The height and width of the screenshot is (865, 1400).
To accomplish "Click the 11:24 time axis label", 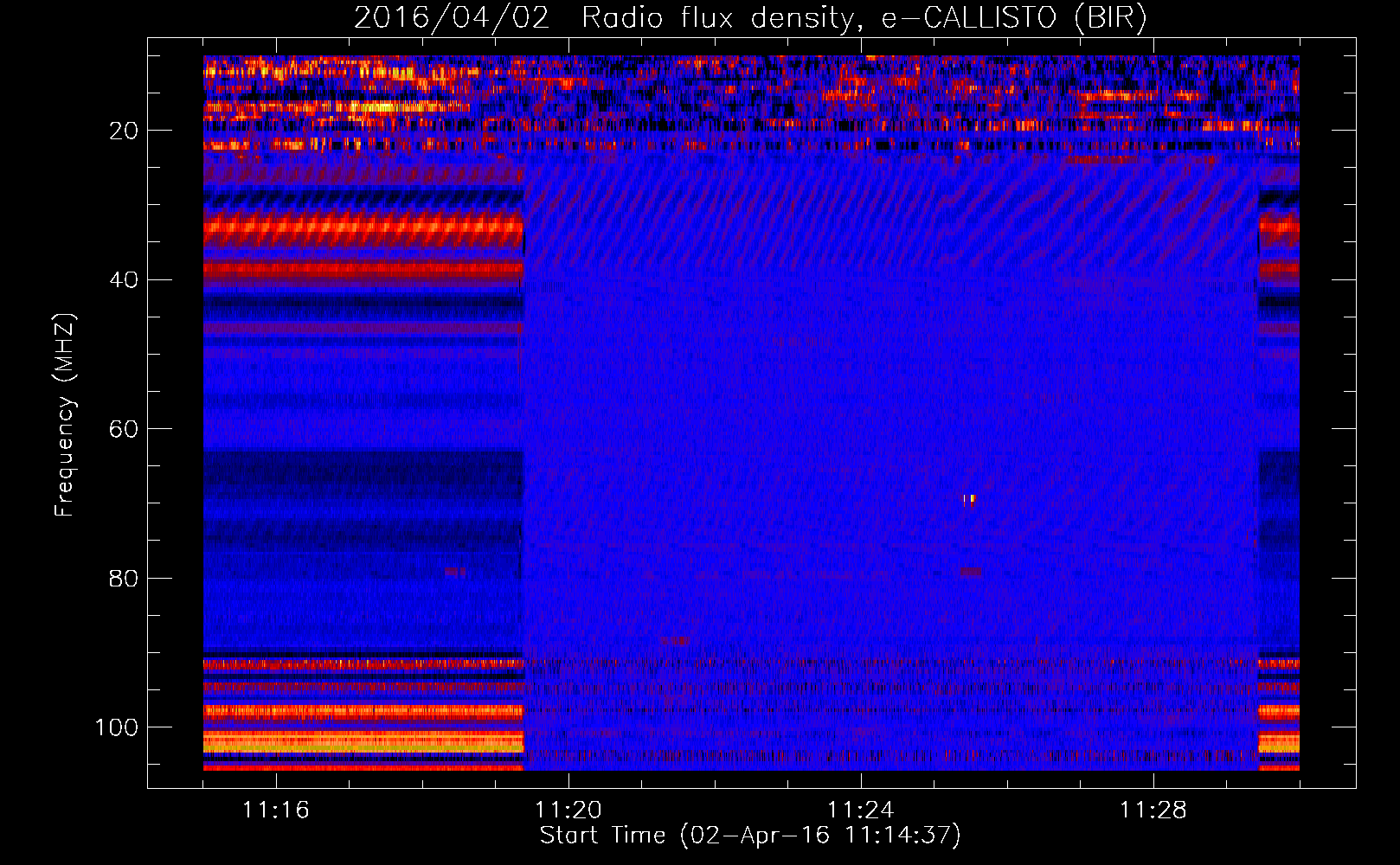I will pos(860,811).
